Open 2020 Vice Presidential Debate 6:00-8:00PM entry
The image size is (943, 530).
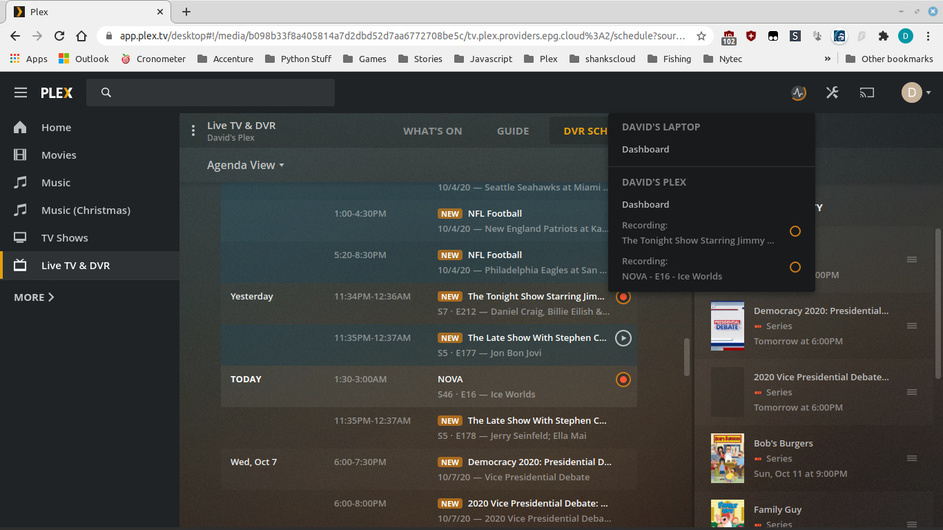[429, 511]
